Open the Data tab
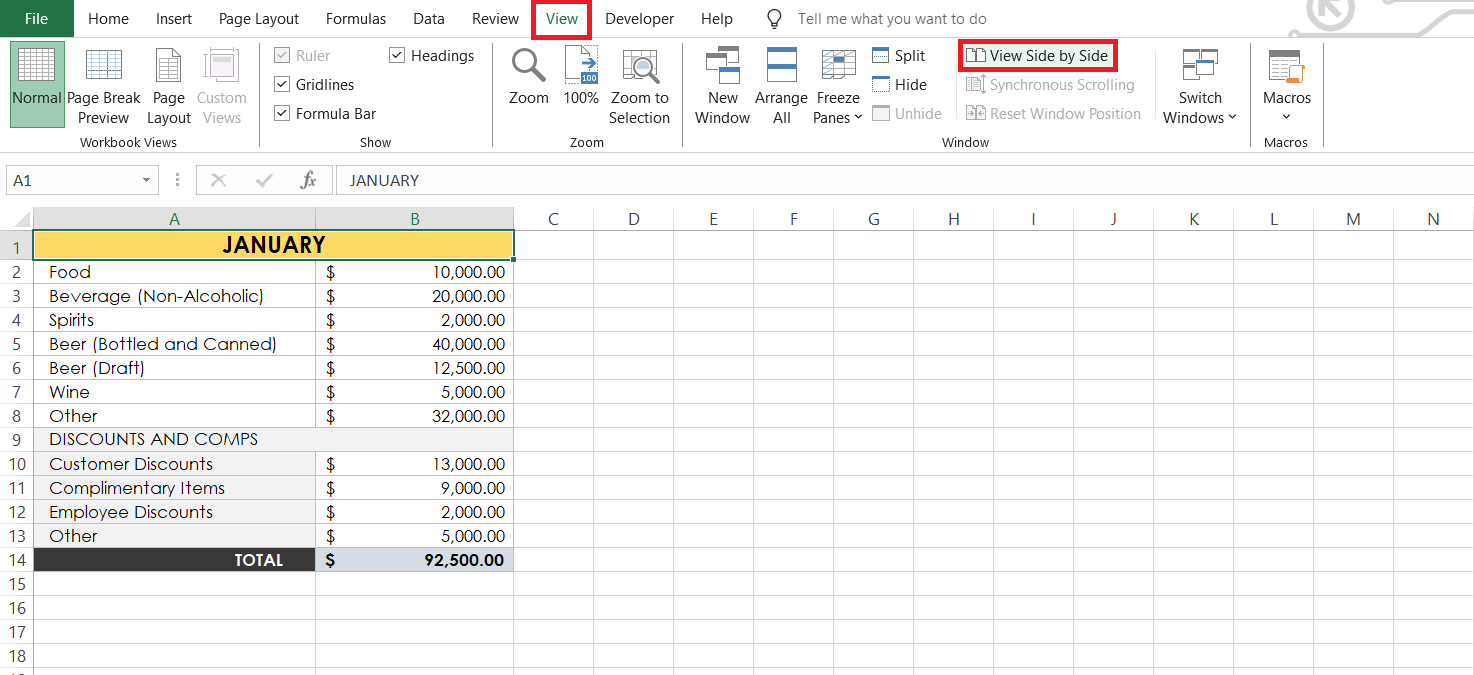This screenshot has width=1474, height=675. pos(429,19)
